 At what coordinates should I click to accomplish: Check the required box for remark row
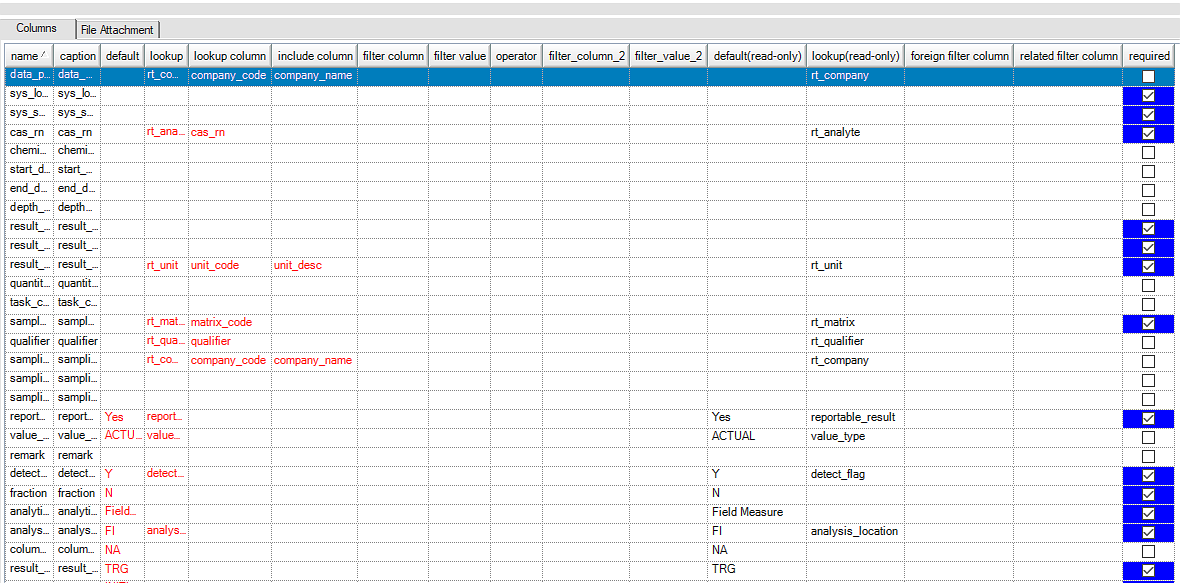point(1148,456)
